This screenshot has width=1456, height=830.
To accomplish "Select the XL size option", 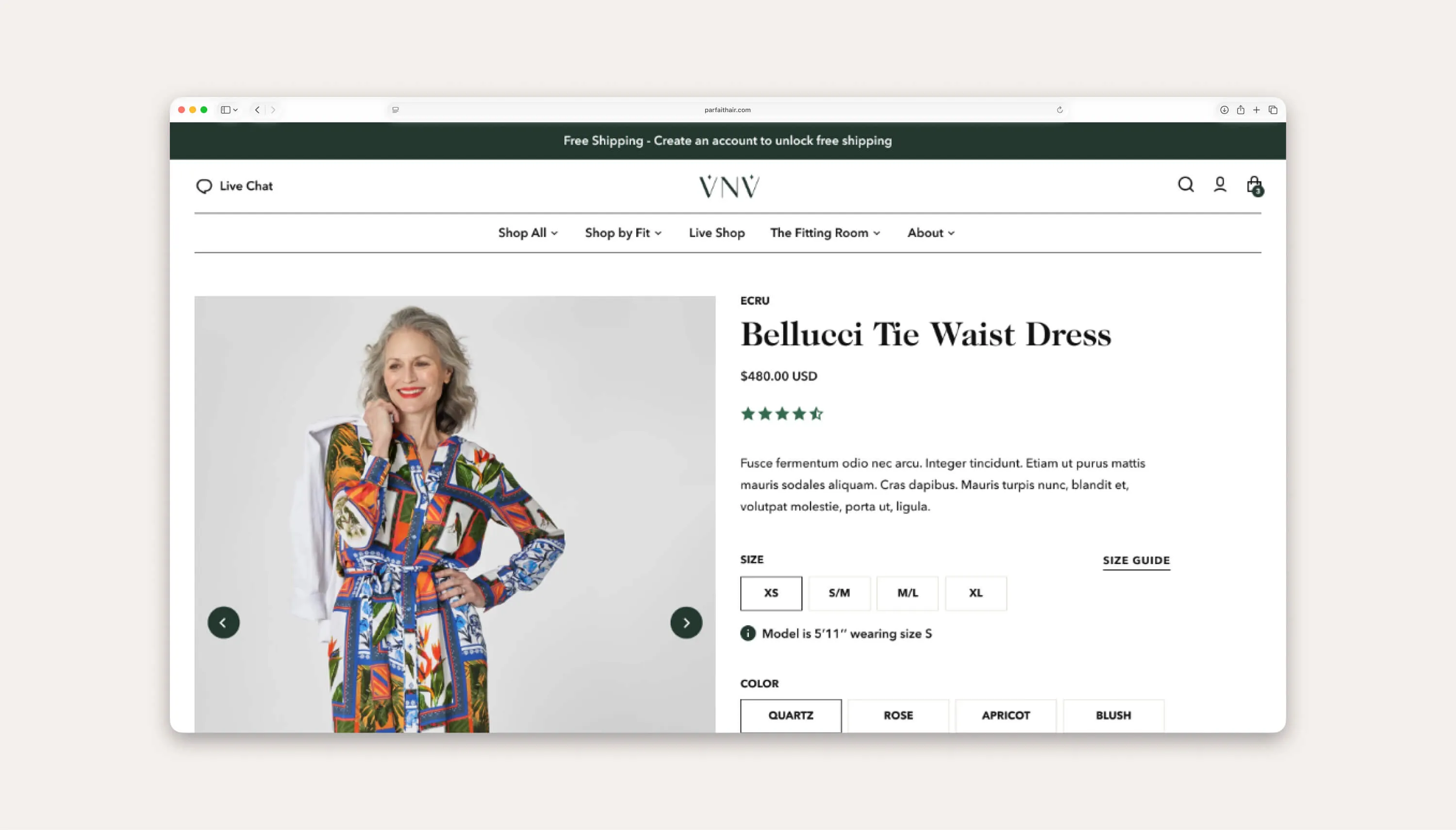I will [x=975, y=593].
